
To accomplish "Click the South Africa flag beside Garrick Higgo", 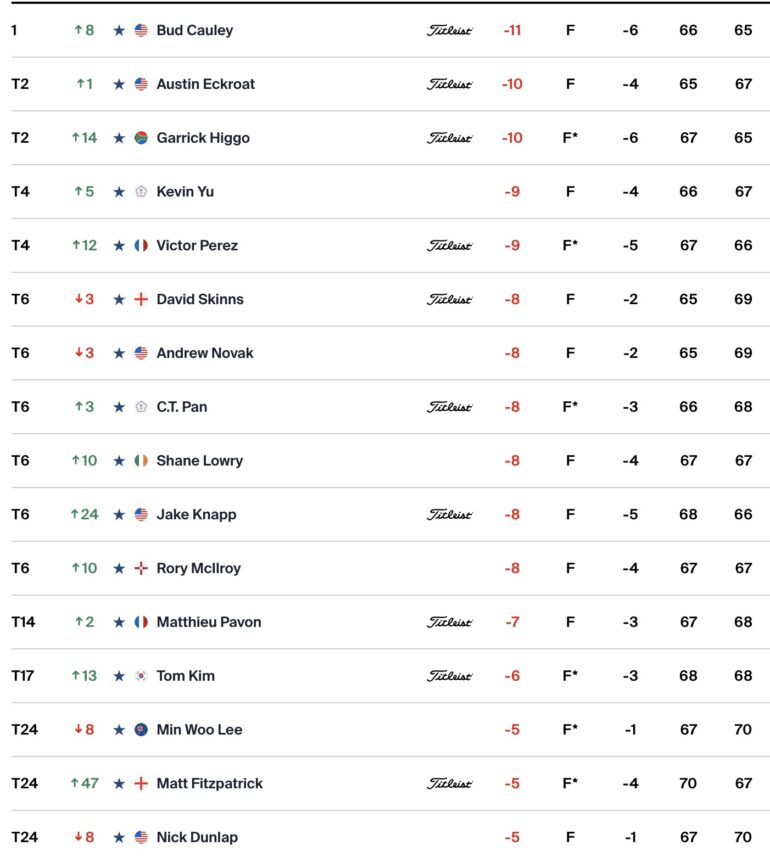I will pyautogui.click(x=141, y=138).
